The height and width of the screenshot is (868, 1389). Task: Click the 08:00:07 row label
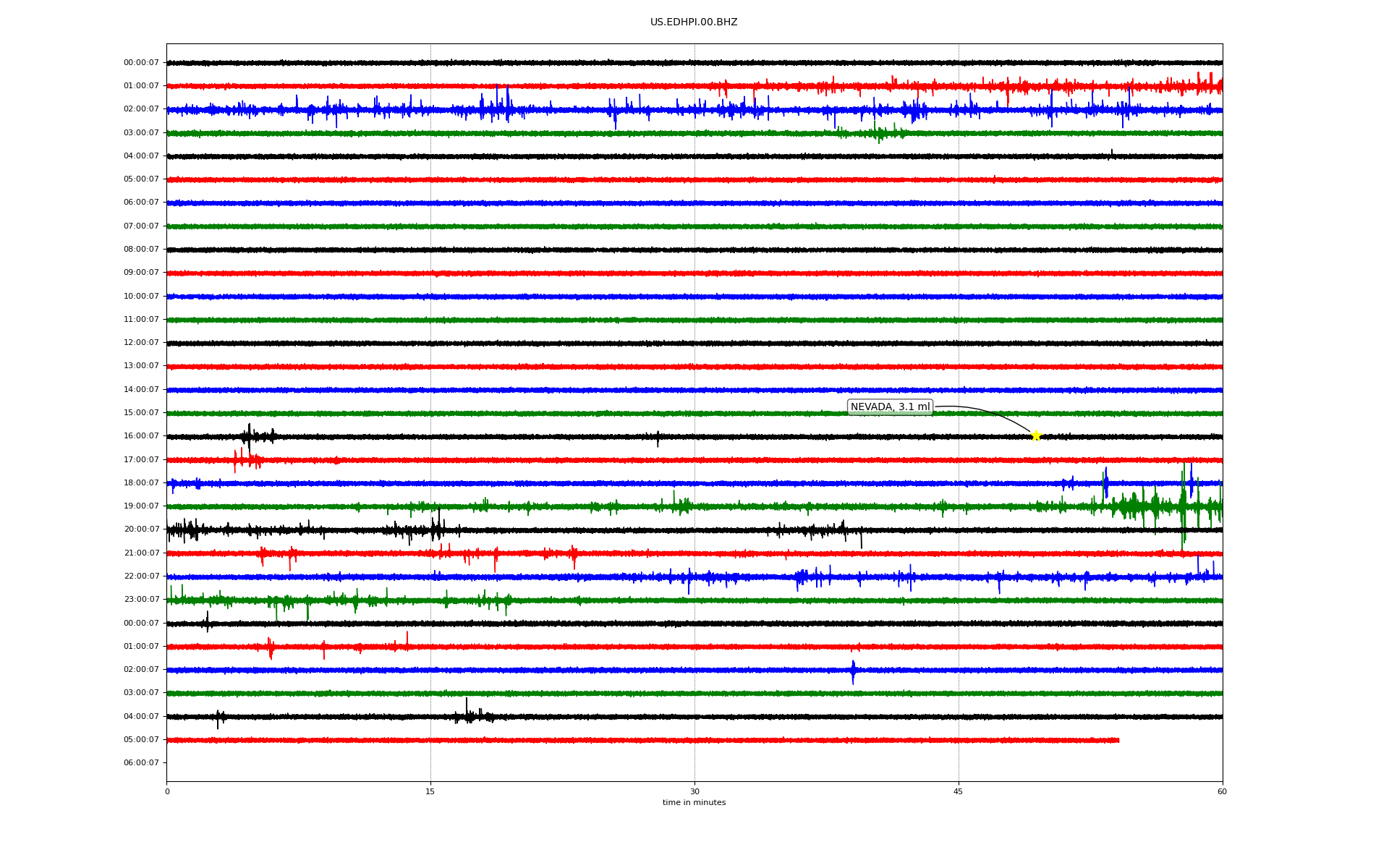pos(141,250)
